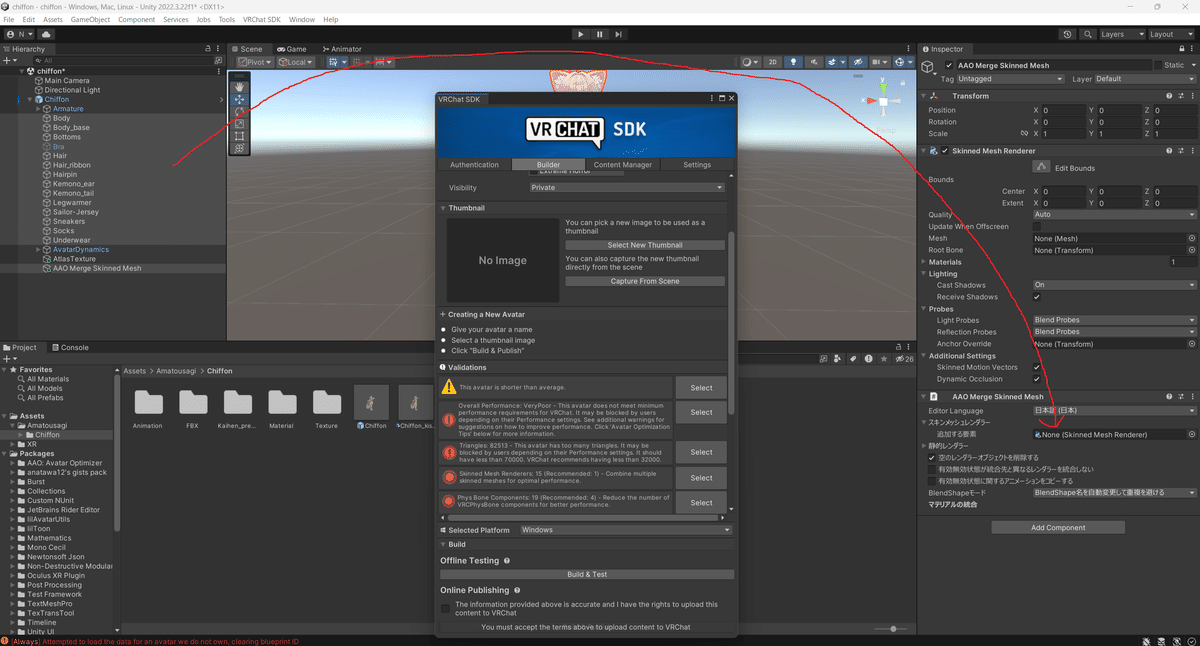This screenshot has height=646, width=1200.
Task: Toggle the game object active checkbox
Action: [x=949, y=65]
